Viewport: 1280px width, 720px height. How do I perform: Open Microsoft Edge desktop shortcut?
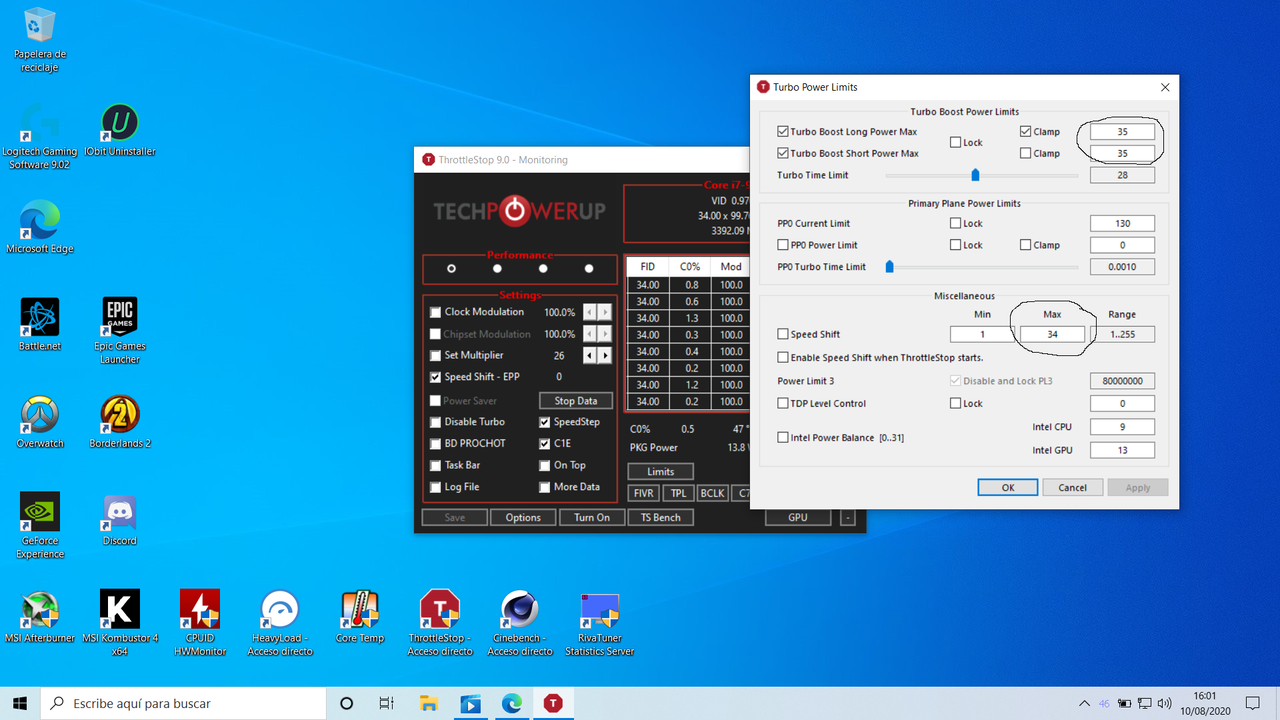40,227
